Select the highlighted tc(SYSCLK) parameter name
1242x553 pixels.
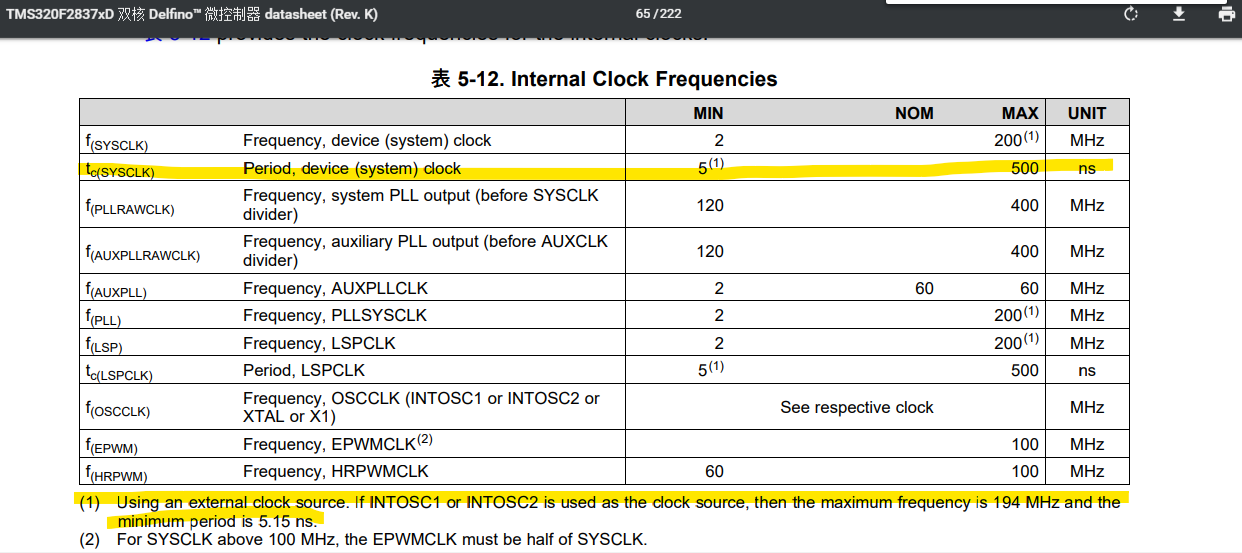click(x=120, y=170)
